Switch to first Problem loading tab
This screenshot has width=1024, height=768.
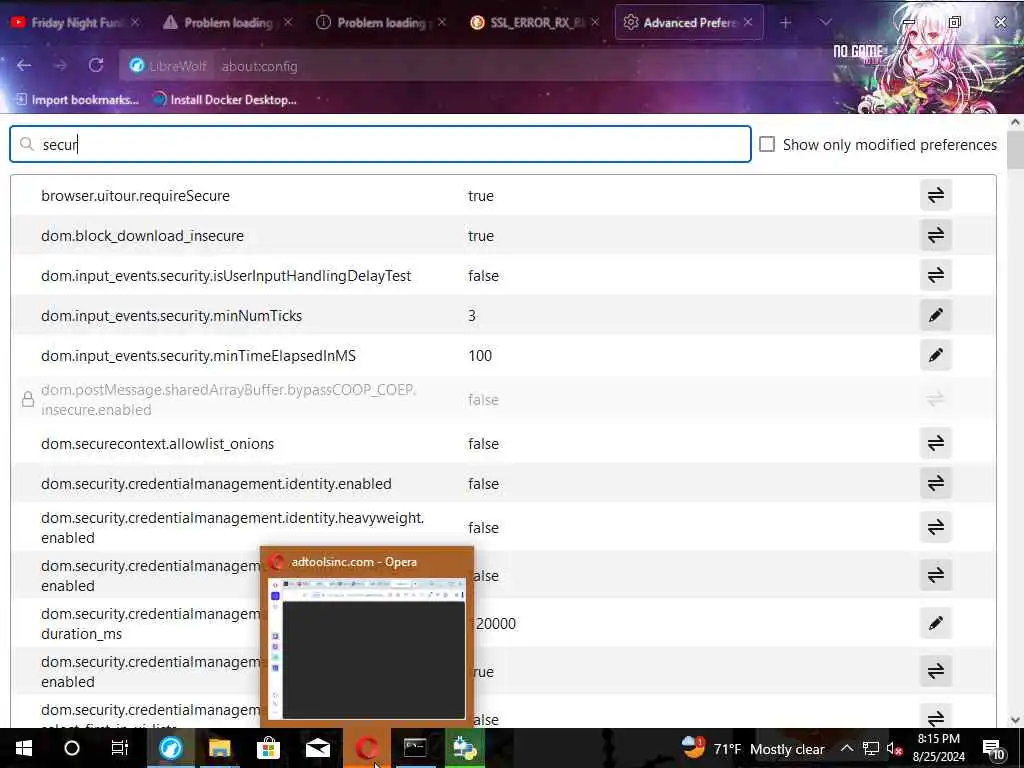(x=227, y=22)
